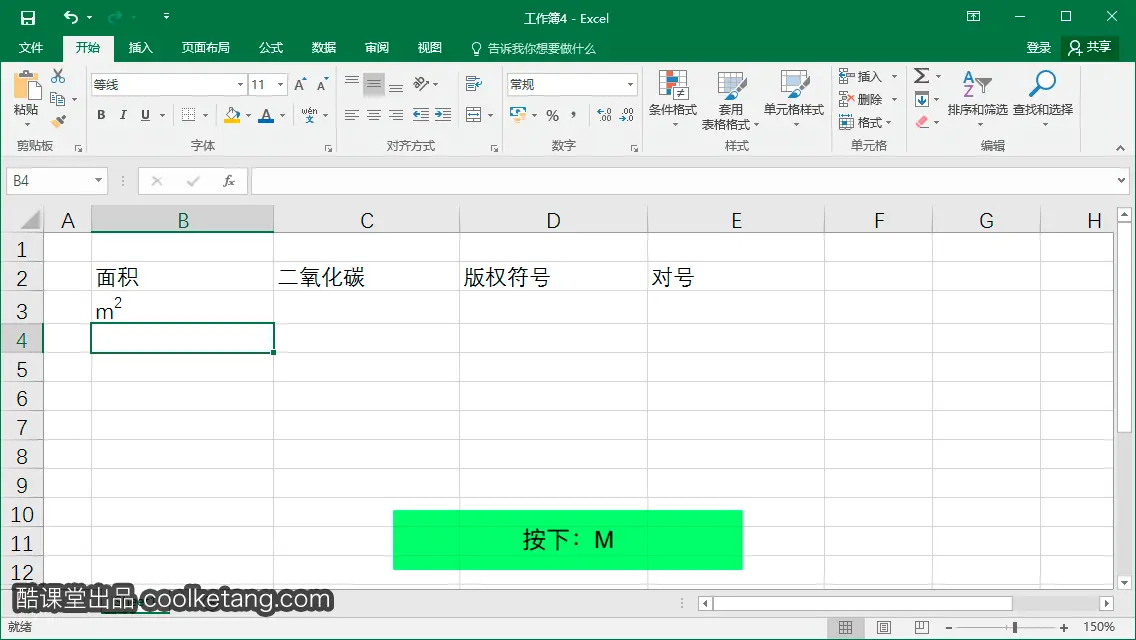
Task: Switch to Page Layout view in status bar
Action: 884,627
